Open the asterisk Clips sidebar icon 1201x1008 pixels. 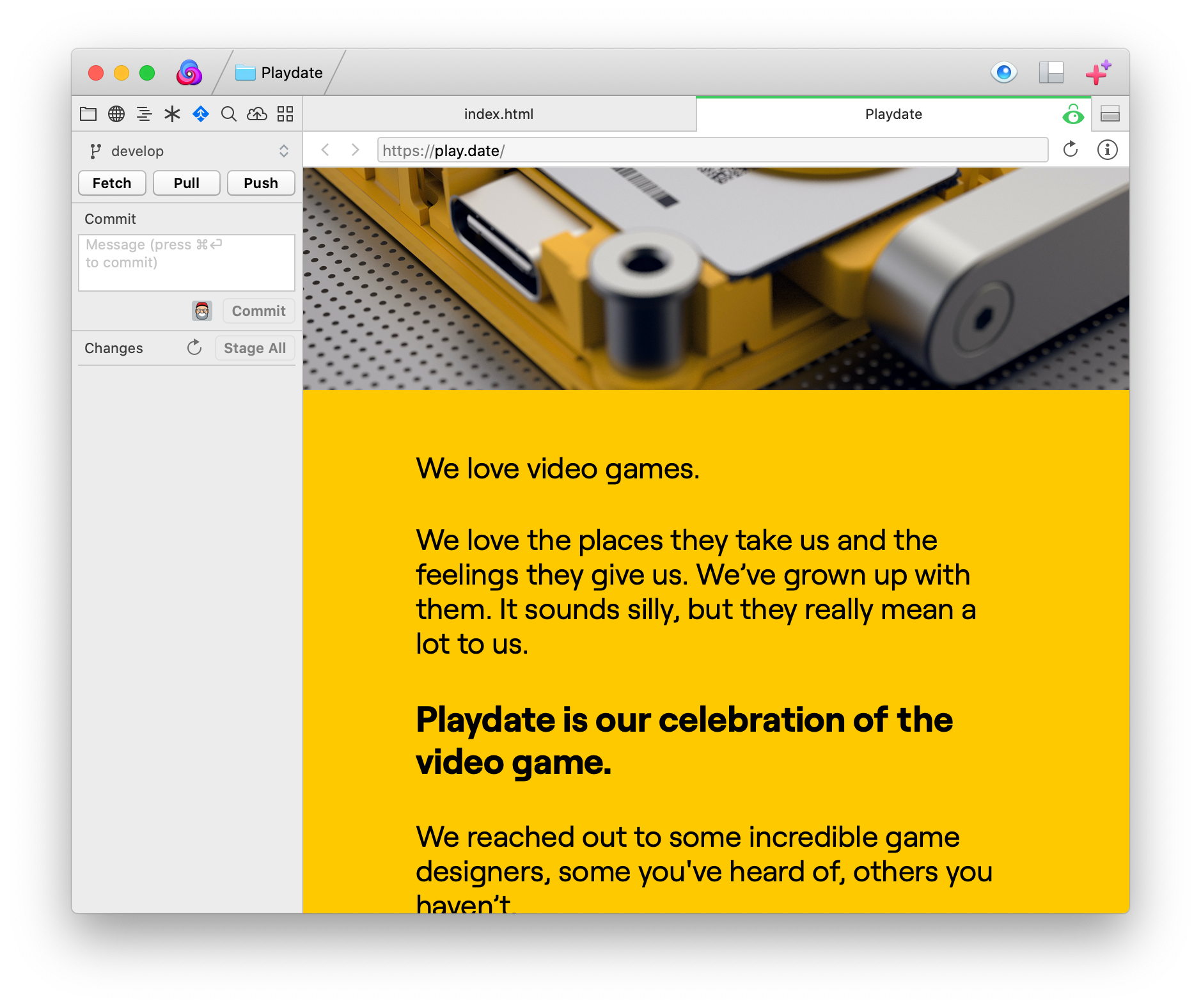173,114
